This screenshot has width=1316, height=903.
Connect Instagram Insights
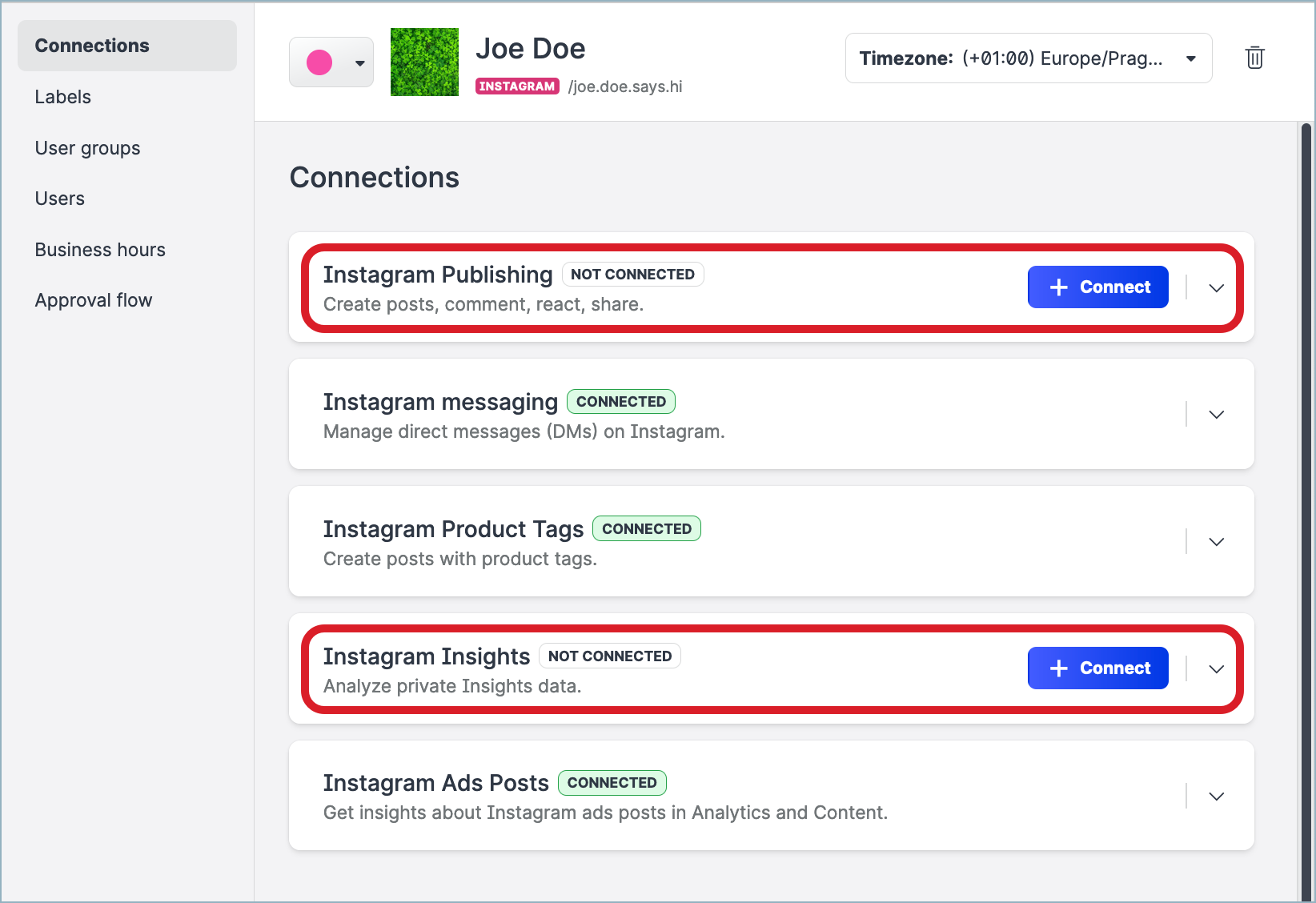point(1097,668)
